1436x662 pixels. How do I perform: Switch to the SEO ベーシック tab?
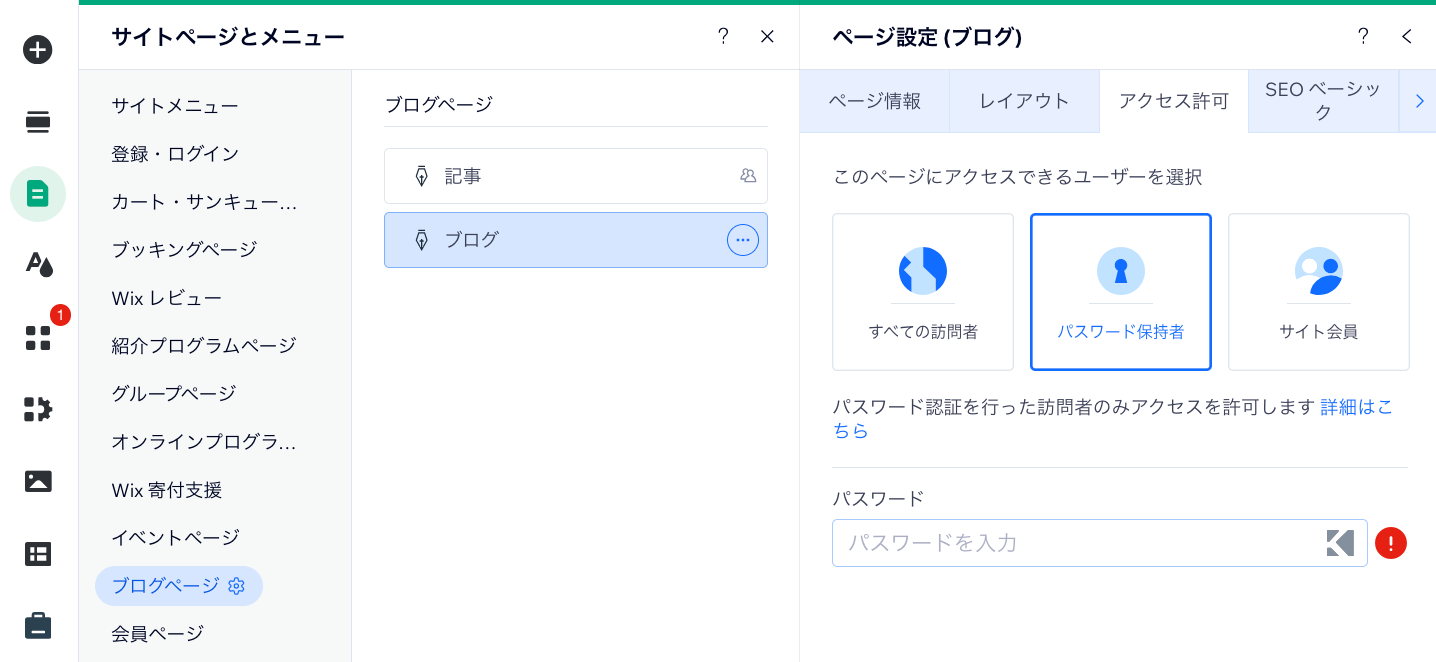point(1322,101)
